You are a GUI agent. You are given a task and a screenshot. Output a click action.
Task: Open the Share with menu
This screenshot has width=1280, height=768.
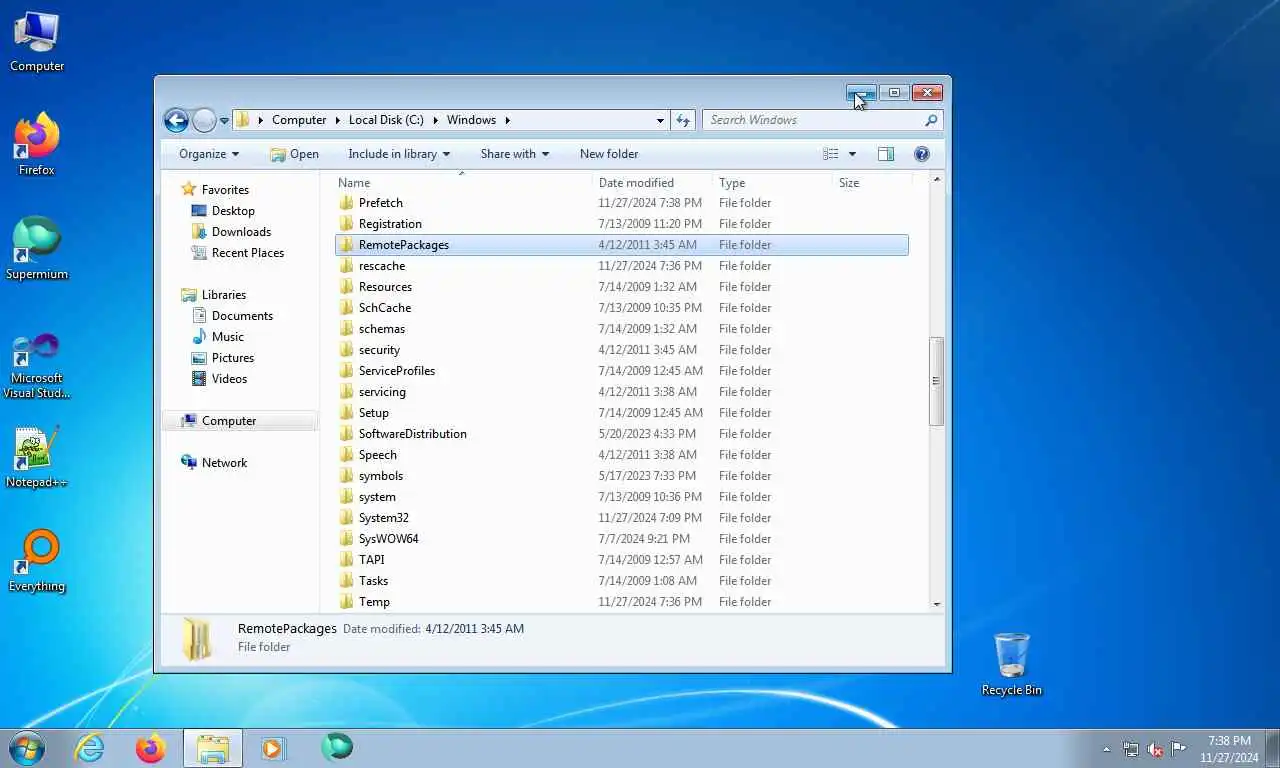click(515, 154)
